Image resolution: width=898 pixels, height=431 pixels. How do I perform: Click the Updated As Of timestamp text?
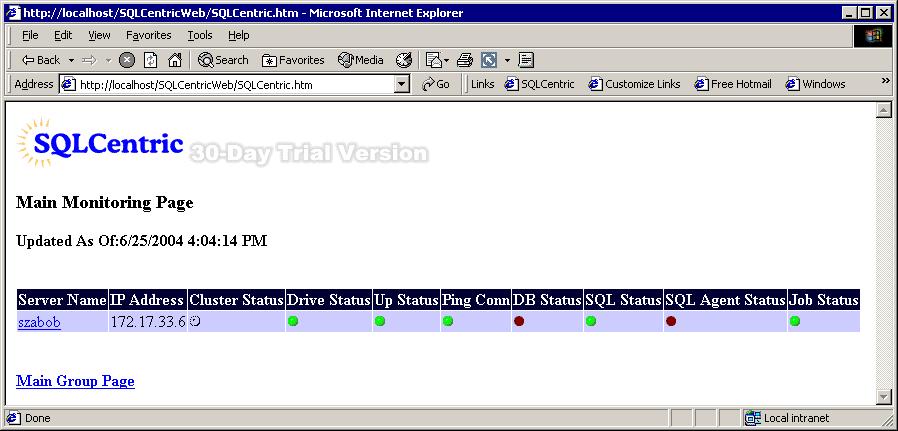pos(141,241)
